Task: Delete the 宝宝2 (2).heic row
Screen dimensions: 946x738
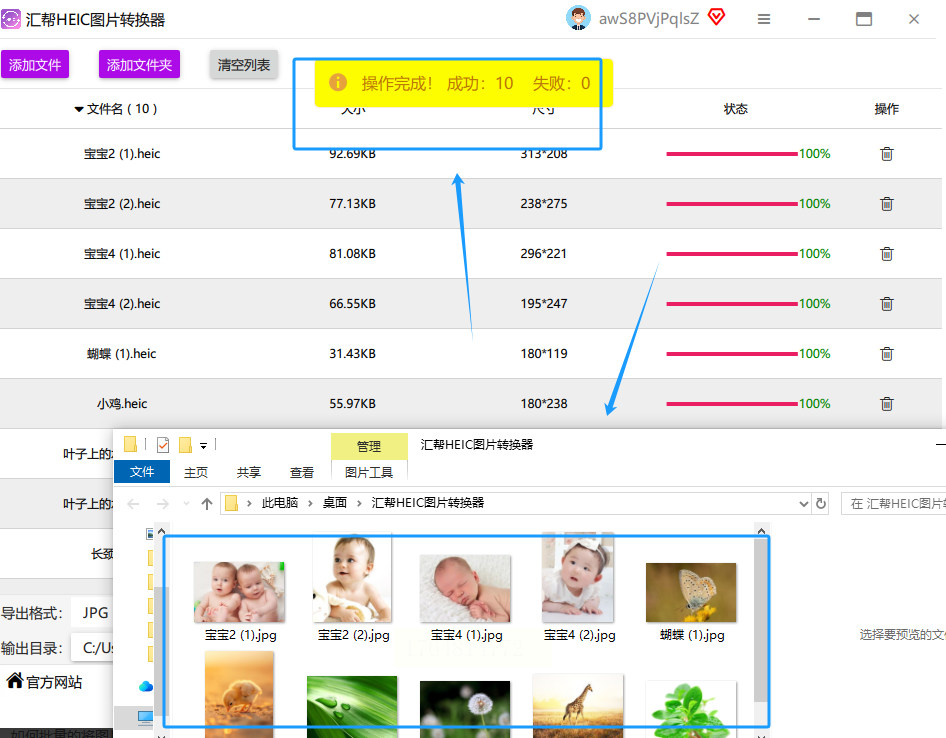Action: (886, 204)
